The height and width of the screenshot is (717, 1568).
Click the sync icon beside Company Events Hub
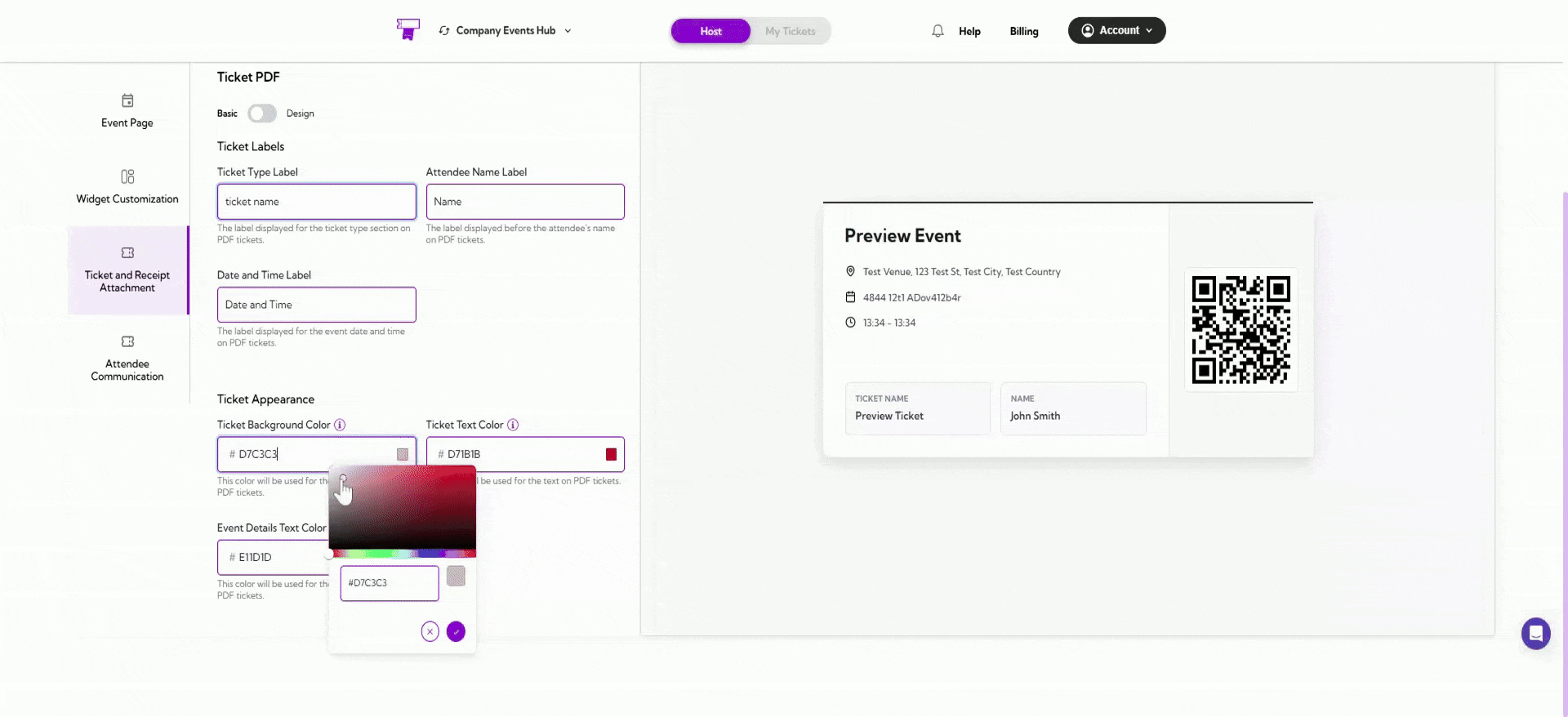444,31
